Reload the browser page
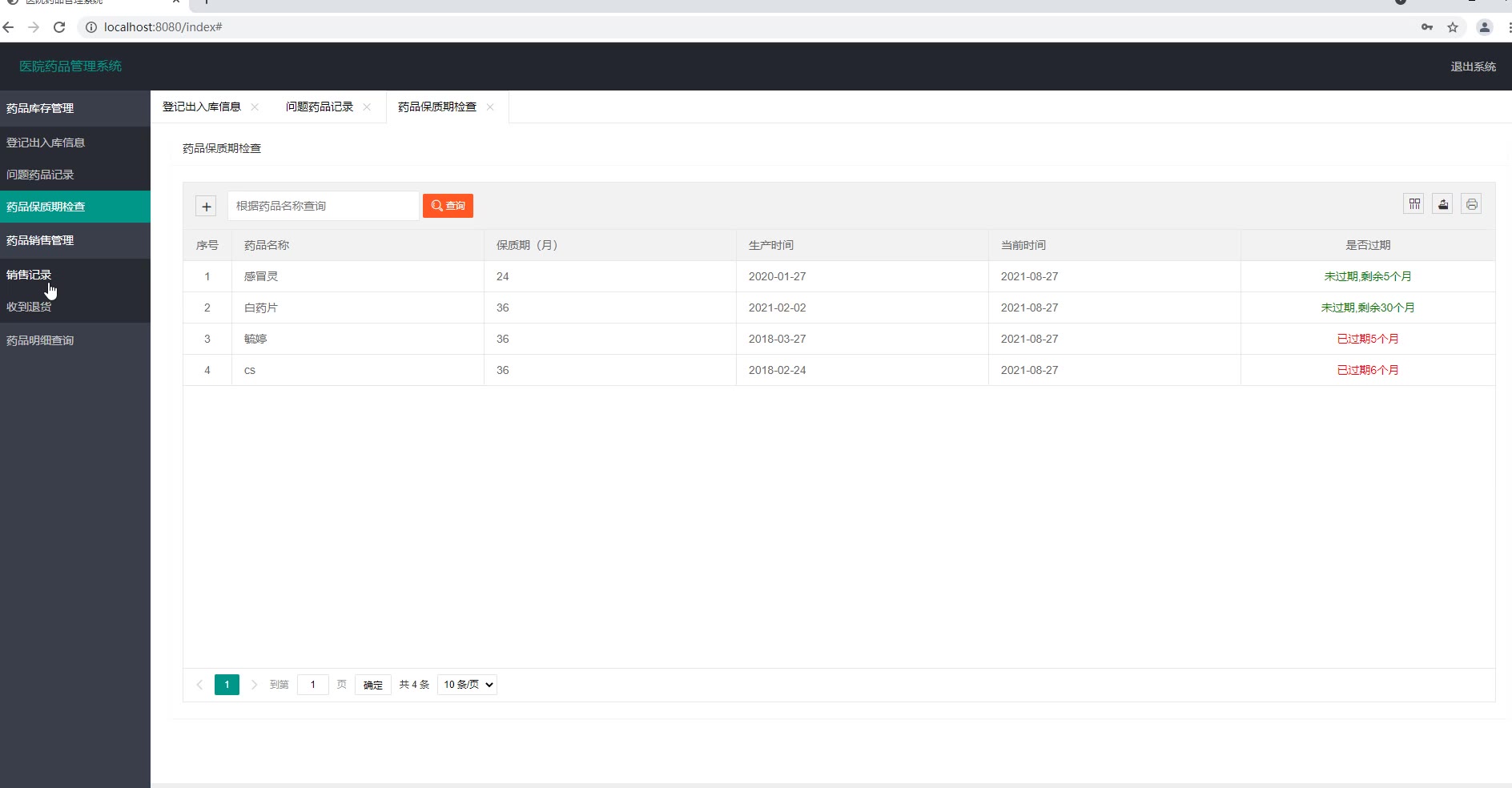 pos(59,27)
